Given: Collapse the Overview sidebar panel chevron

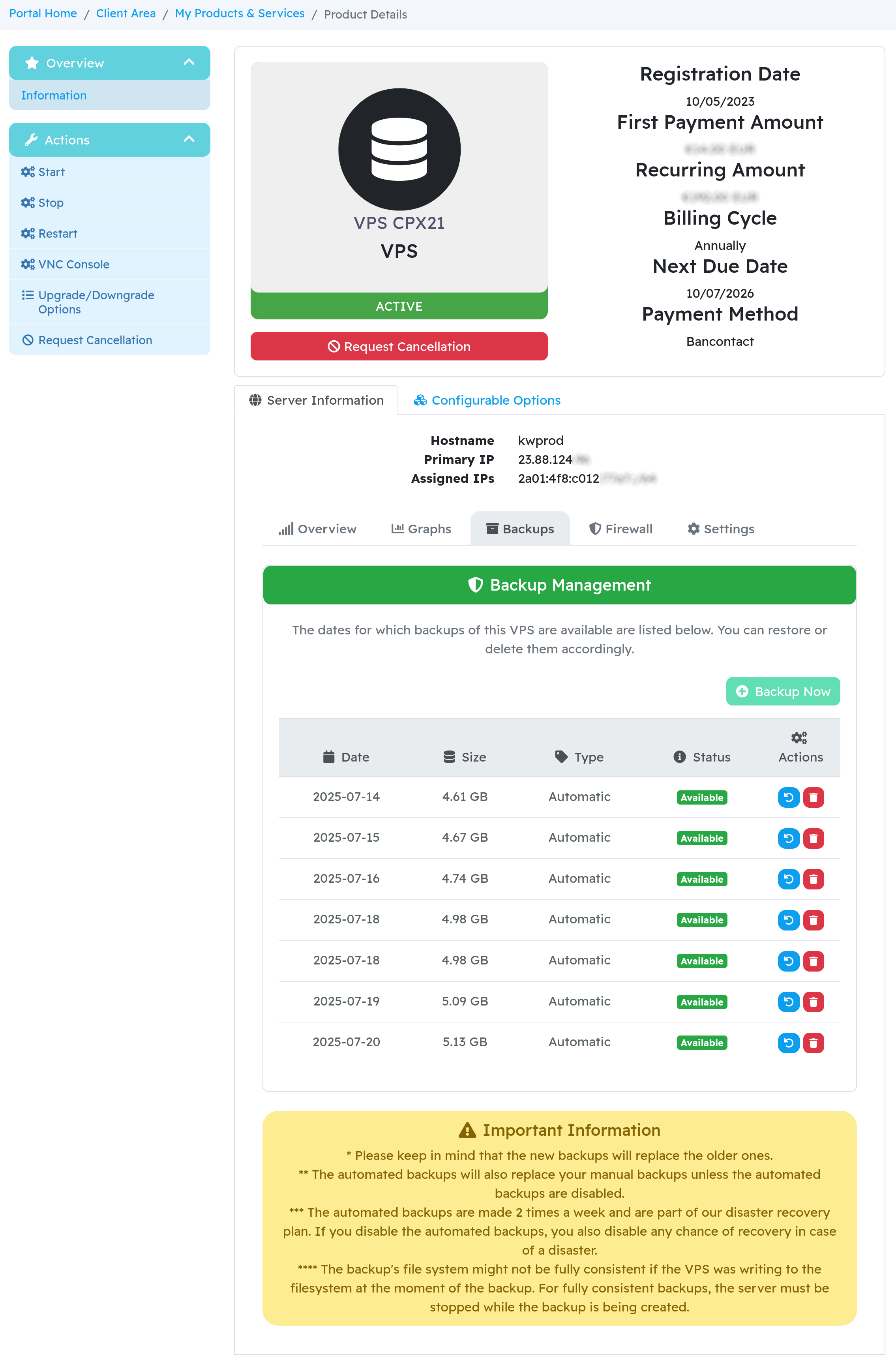Looking at the screenshot, I should [189, 62].
